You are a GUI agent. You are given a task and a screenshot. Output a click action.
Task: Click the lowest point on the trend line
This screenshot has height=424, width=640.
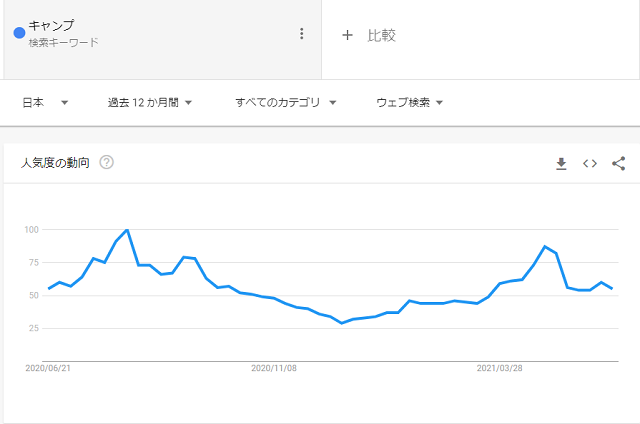(342, 323)
